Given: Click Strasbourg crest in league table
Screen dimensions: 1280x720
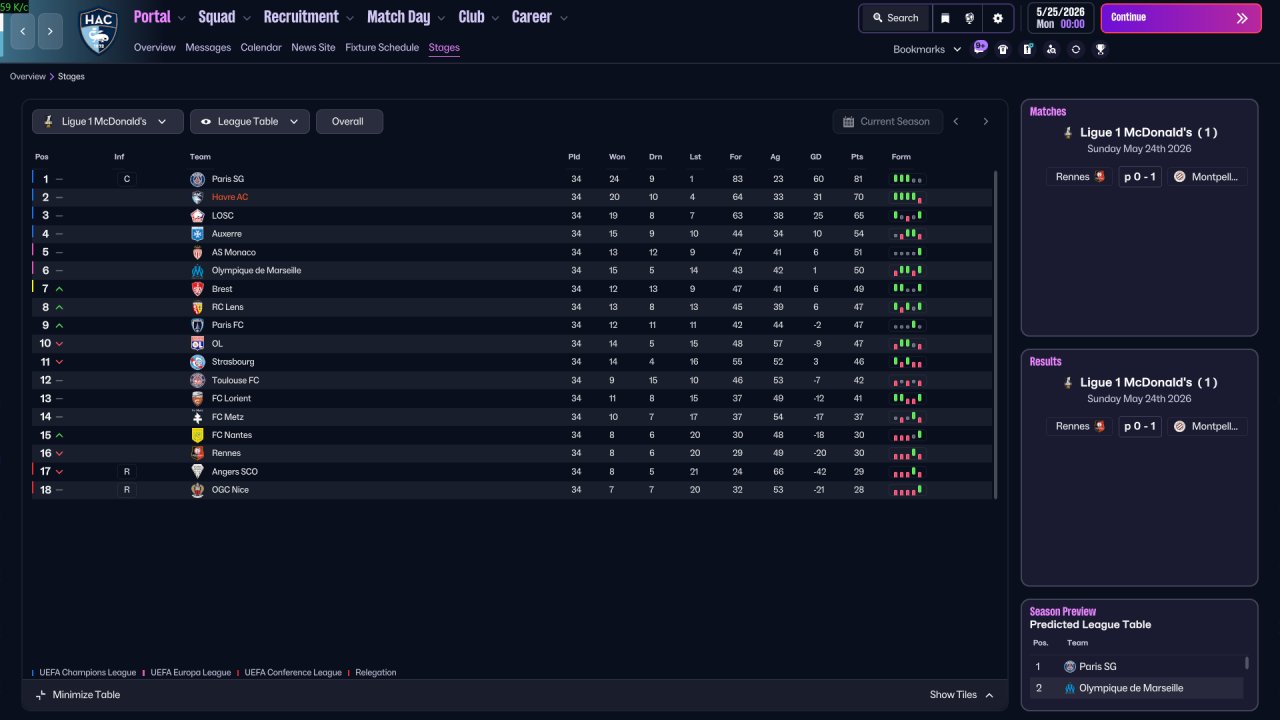Looking at the screenshot, I should 198,362.
